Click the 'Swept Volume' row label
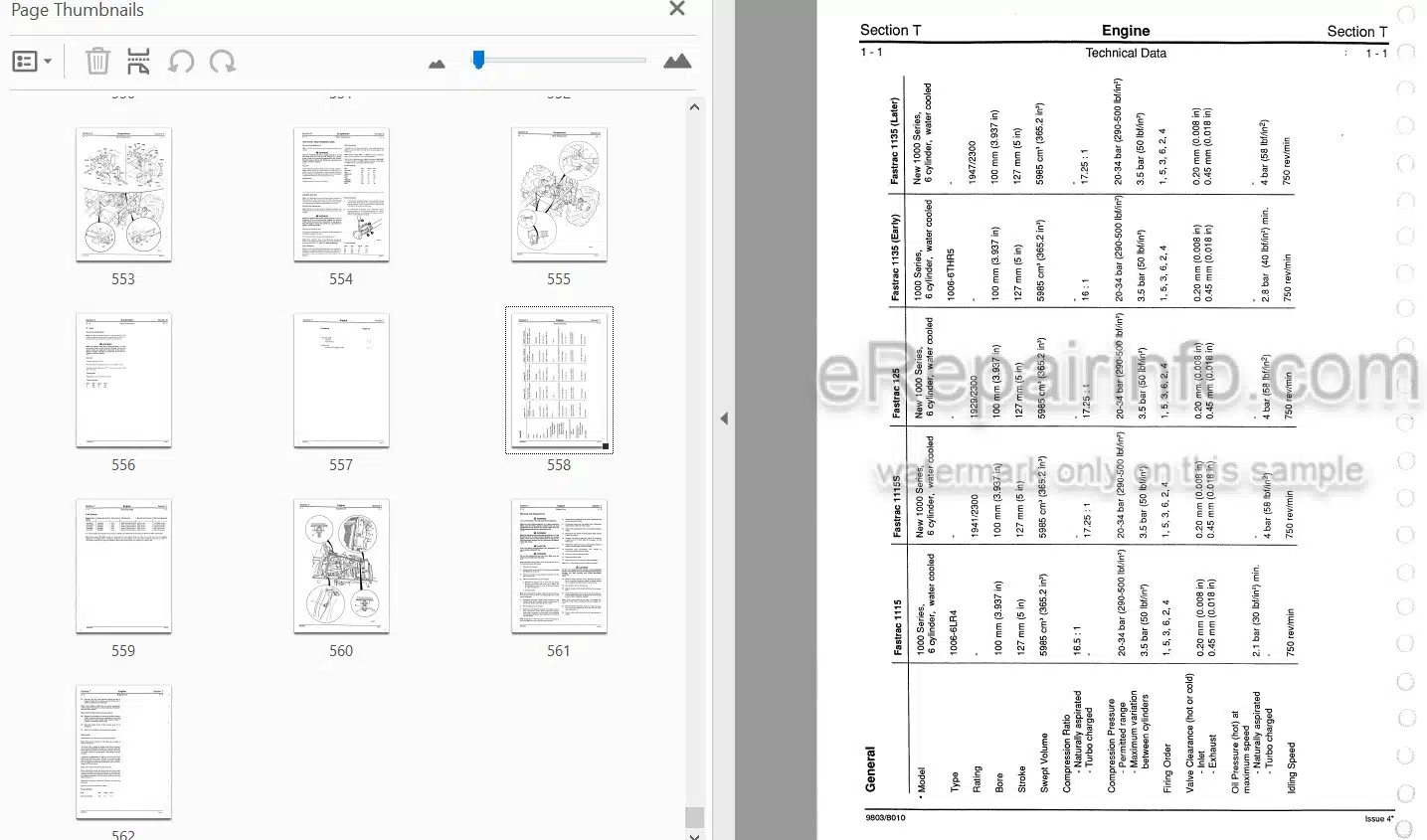This screenshot has height=840, width=1427. point(1044,762)
